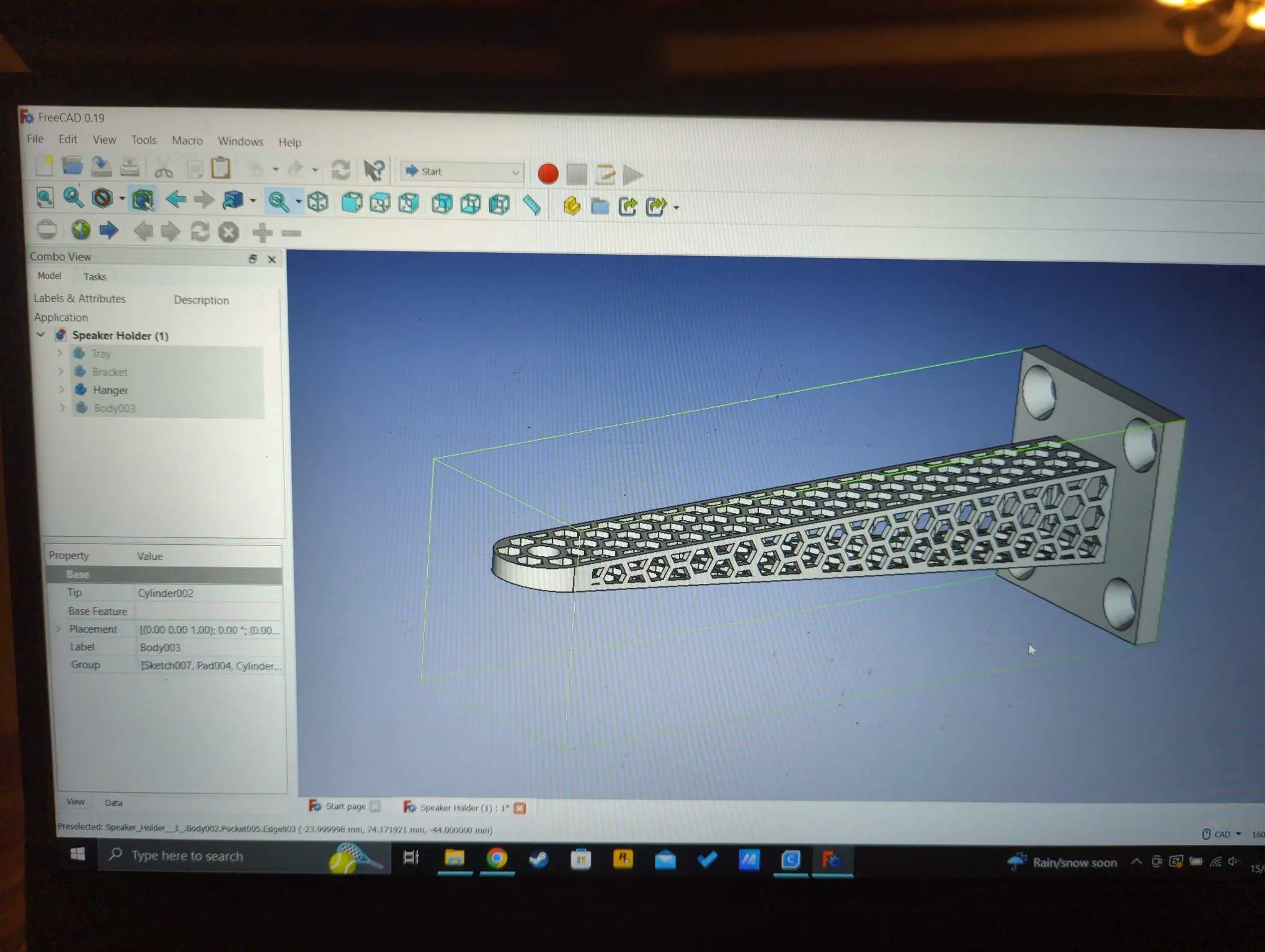Click the Create part yellow icon
The width and height of the screenshot is (1265, 952).
[x=572, y=206]
